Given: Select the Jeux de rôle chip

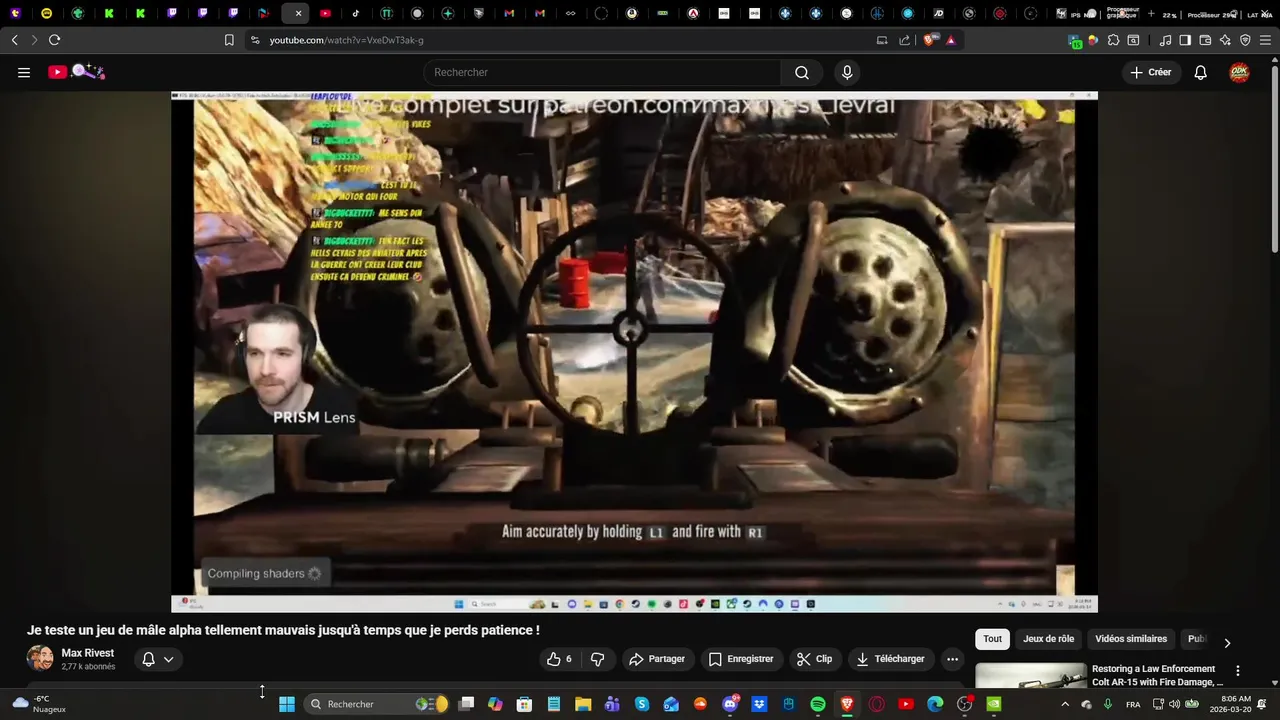Looking at the screenshot, I should (1048, 639).
